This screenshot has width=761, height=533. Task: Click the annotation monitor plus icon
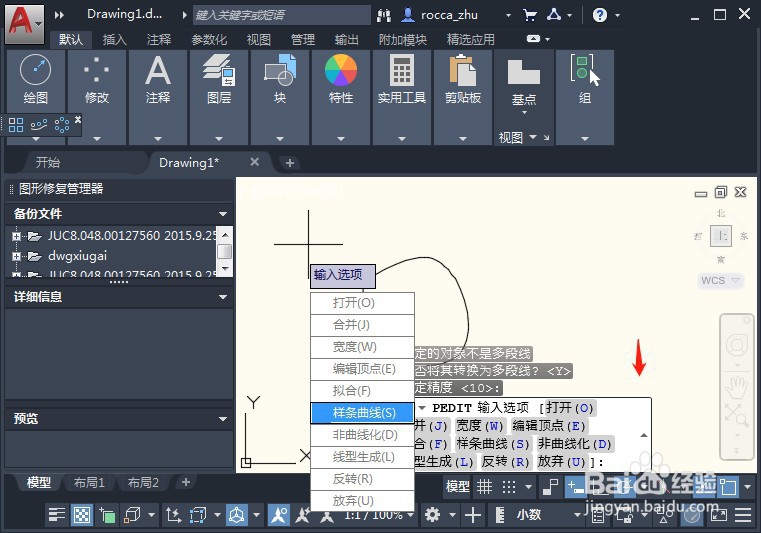(x=473, y=515)
